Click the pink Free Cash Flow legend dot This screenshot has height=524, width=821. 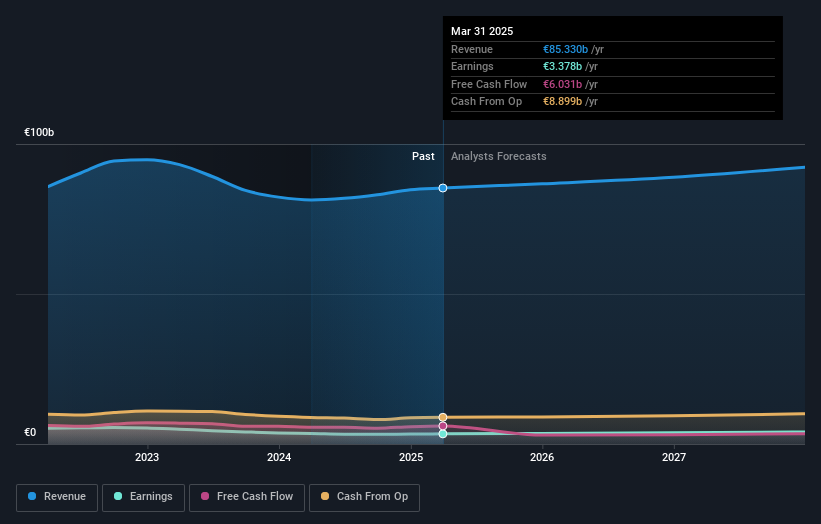[205, 496]
